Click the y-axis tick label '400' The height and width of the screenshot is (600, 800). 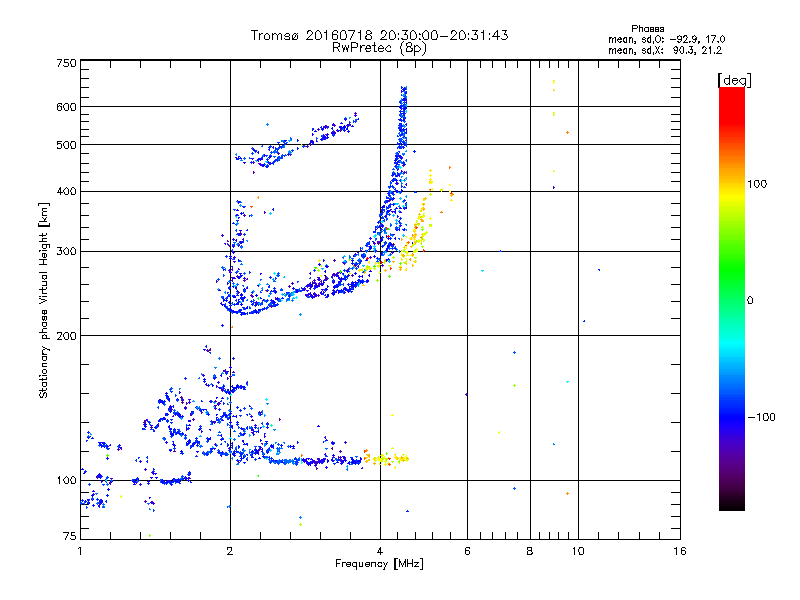click(x=66, y=191)
